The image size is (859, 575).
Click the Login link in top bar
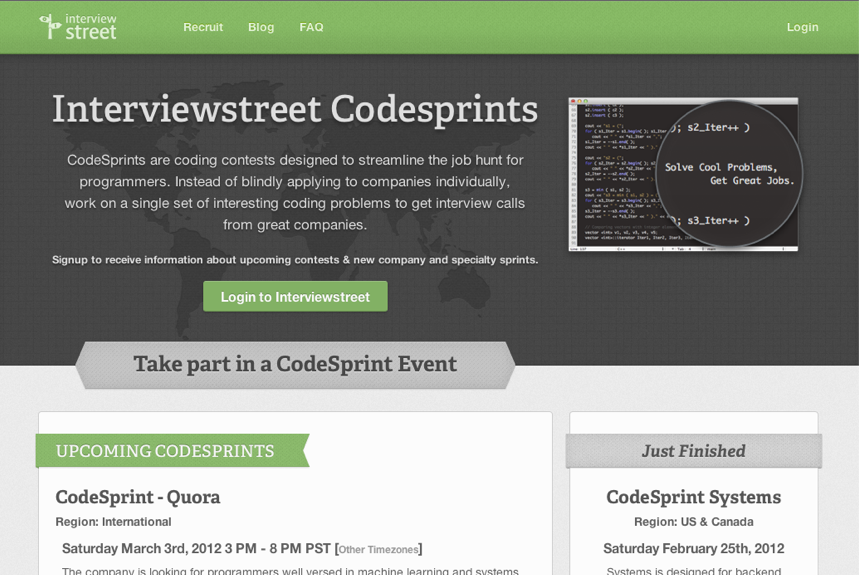pyautogui.click(x=802, y=27)
